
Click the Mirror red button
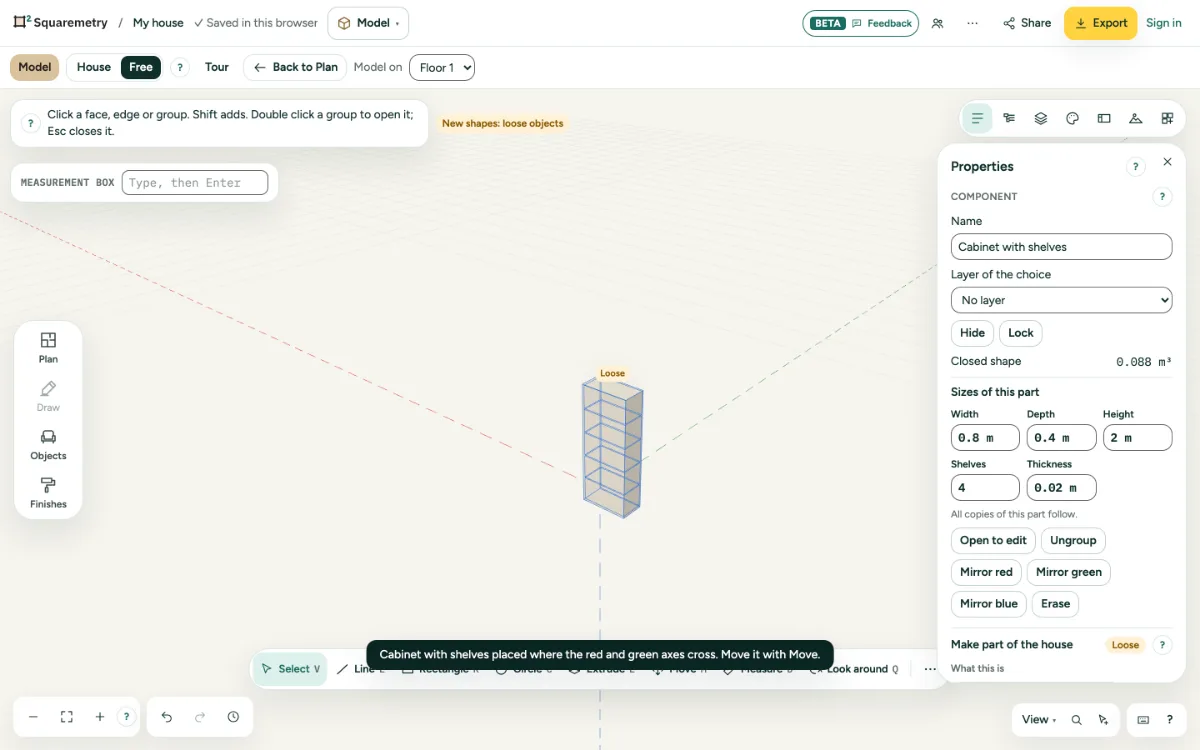coord(986,572)
